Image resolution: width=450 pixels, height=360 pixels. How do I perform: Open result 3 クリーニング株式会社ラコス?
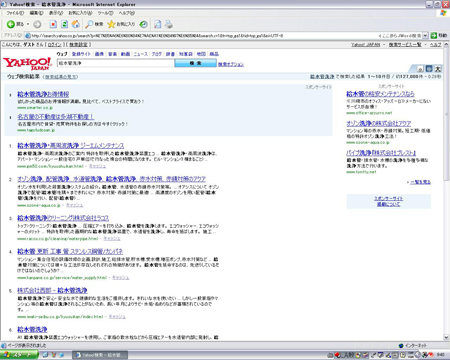pos(63,218)
